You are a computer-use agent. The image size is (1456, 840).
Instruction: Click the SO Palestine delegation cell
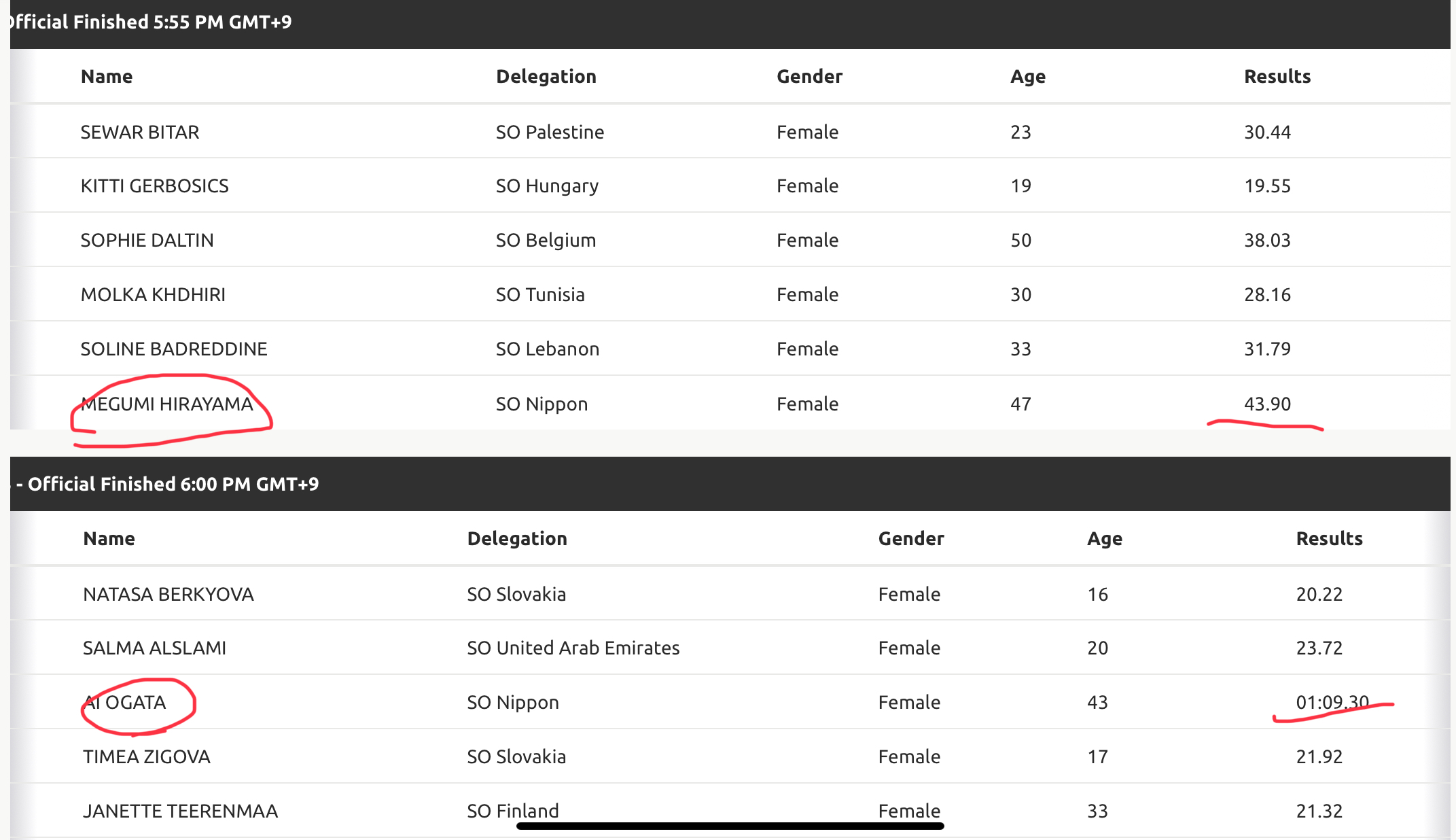click(550, 132)
